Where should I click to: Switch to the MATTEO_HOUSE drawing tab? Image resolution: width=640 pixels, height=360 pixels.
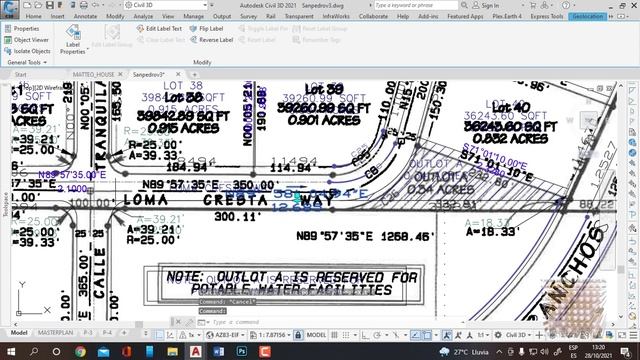point(93,74)
